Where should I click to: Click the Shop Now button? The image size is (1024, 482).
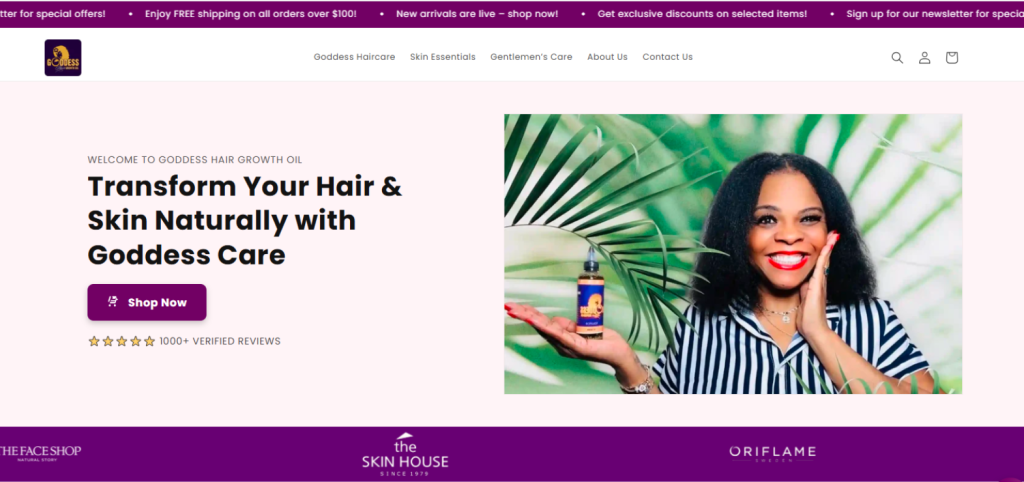pos(147,302)
